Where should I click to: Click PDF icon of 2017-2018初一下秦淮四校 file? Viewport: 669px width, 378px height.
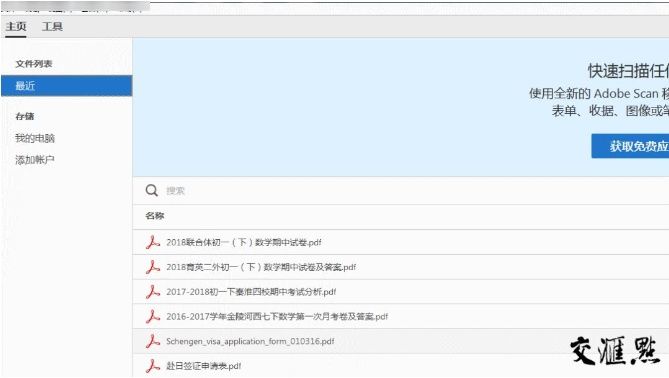coord(152,292)
